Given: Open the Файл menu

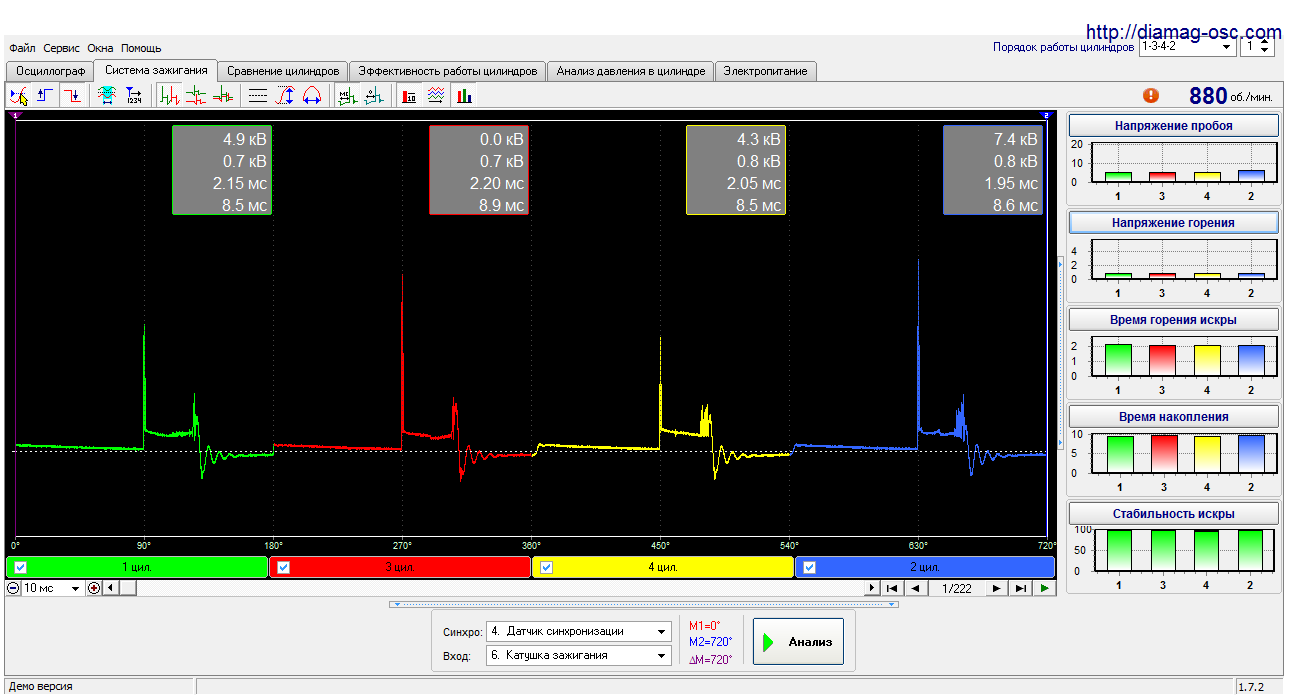Looking at the screenshot, I should pyautogui.click(x=22, y=48).
